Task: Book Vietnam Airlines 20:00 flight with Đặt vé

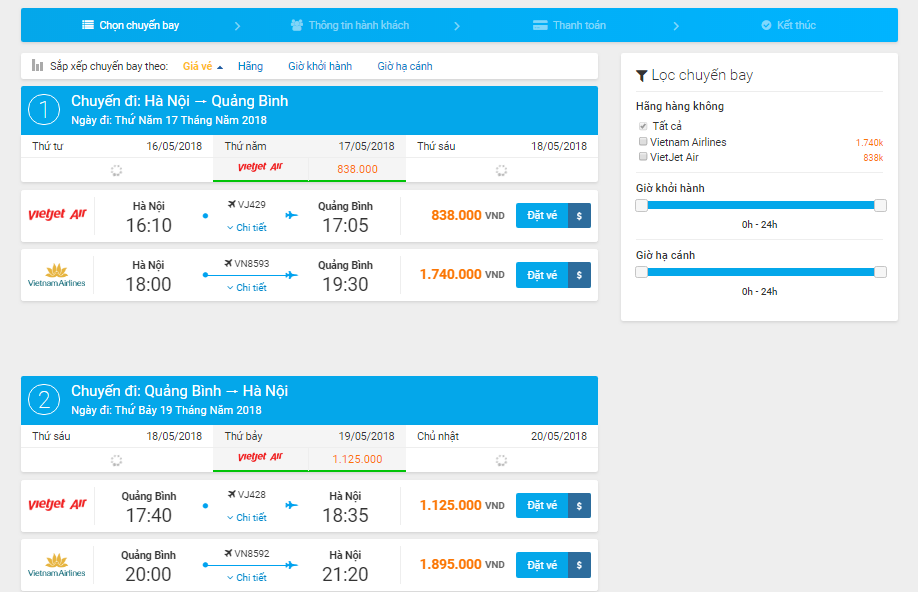Action: pyautogui.click(x=542, y=565)
